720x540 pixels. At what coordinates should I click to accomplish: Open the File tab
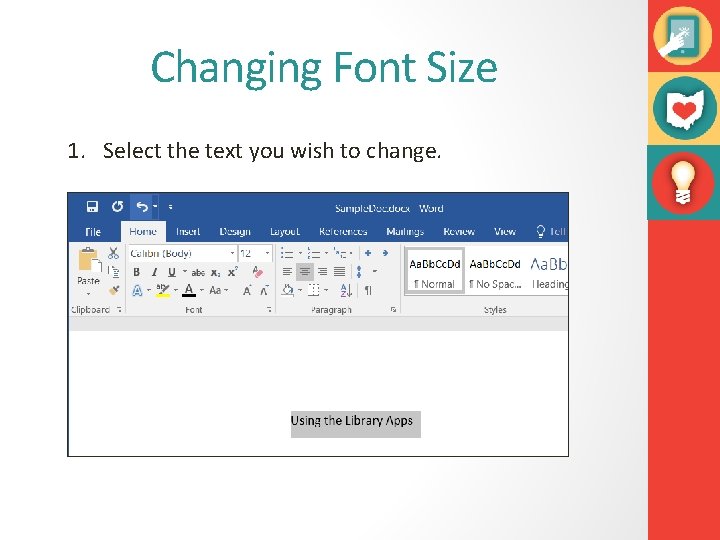point(93,232)
